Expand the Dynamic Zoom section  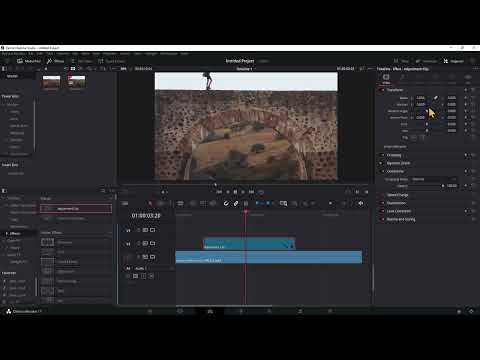[x=398, y=163]
